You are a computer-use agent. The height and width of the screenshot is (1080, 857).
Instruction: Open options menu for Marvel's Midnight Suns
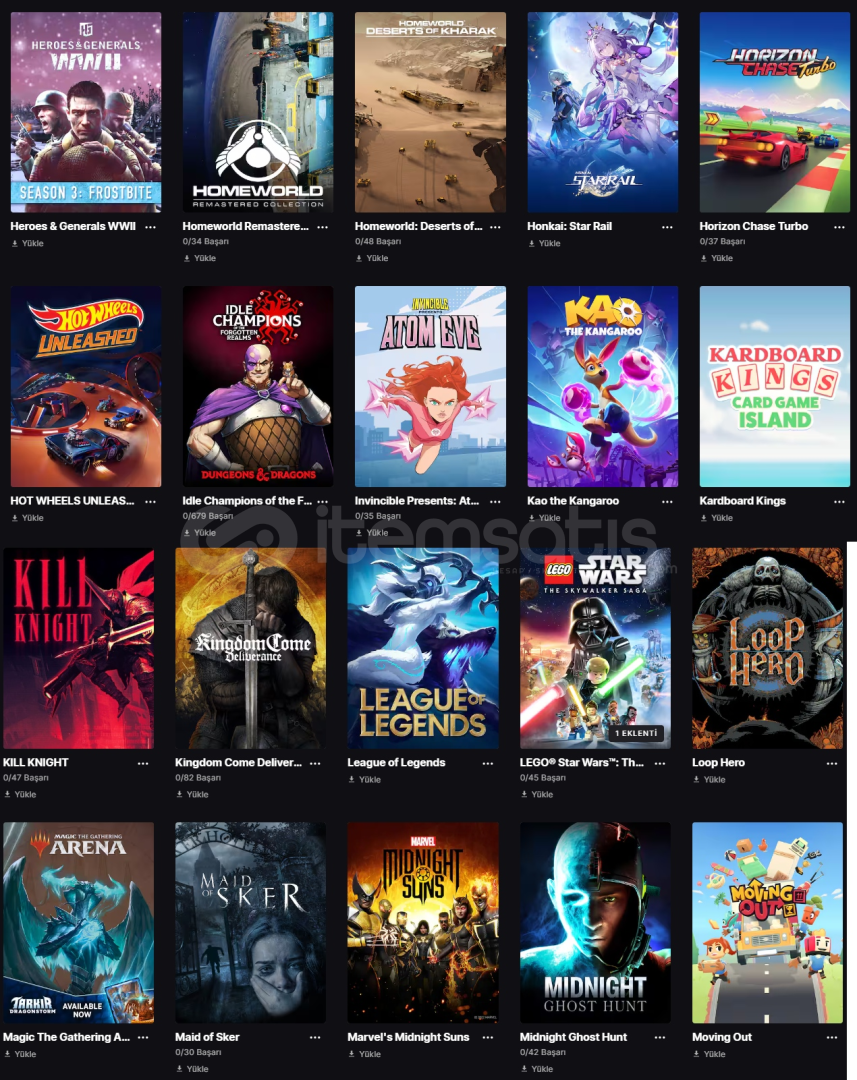[x=488, y=1037]
